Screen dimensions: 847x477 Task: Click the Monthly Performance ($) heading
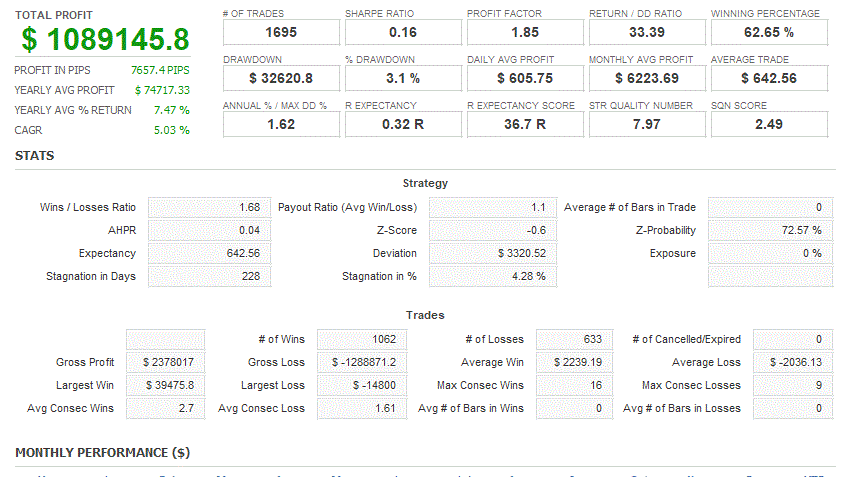tap(103, 453)
